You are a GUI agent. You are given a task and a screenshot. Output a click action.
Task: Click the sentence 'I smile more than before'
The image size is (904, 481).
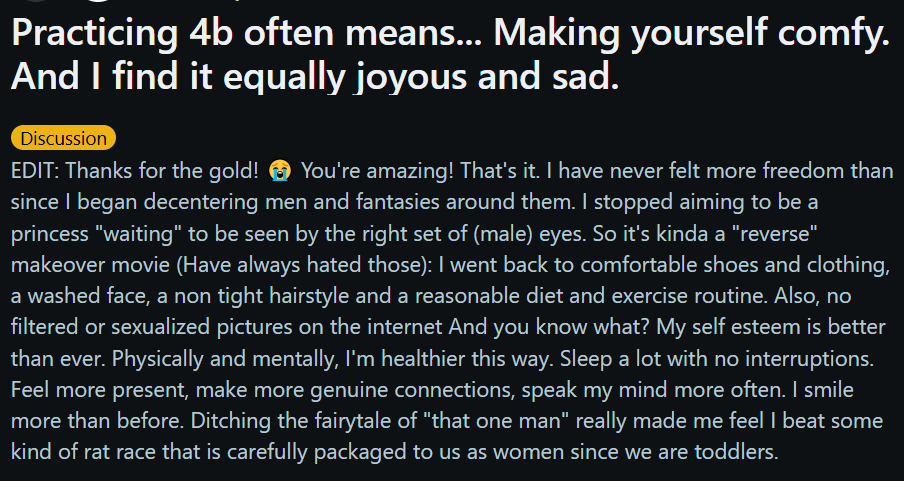tap(820, 390)
